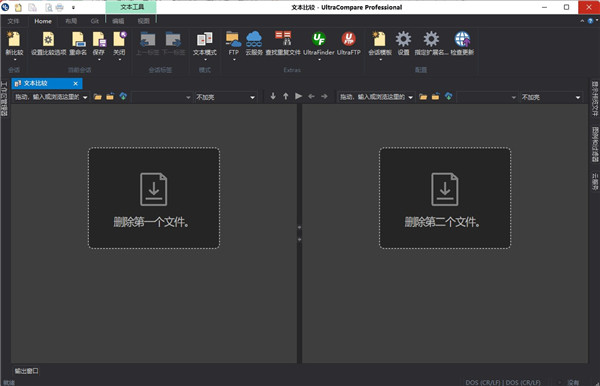Open left pane empty encoding combo box
The image size is (600, 386).
[x=161, y=97]
